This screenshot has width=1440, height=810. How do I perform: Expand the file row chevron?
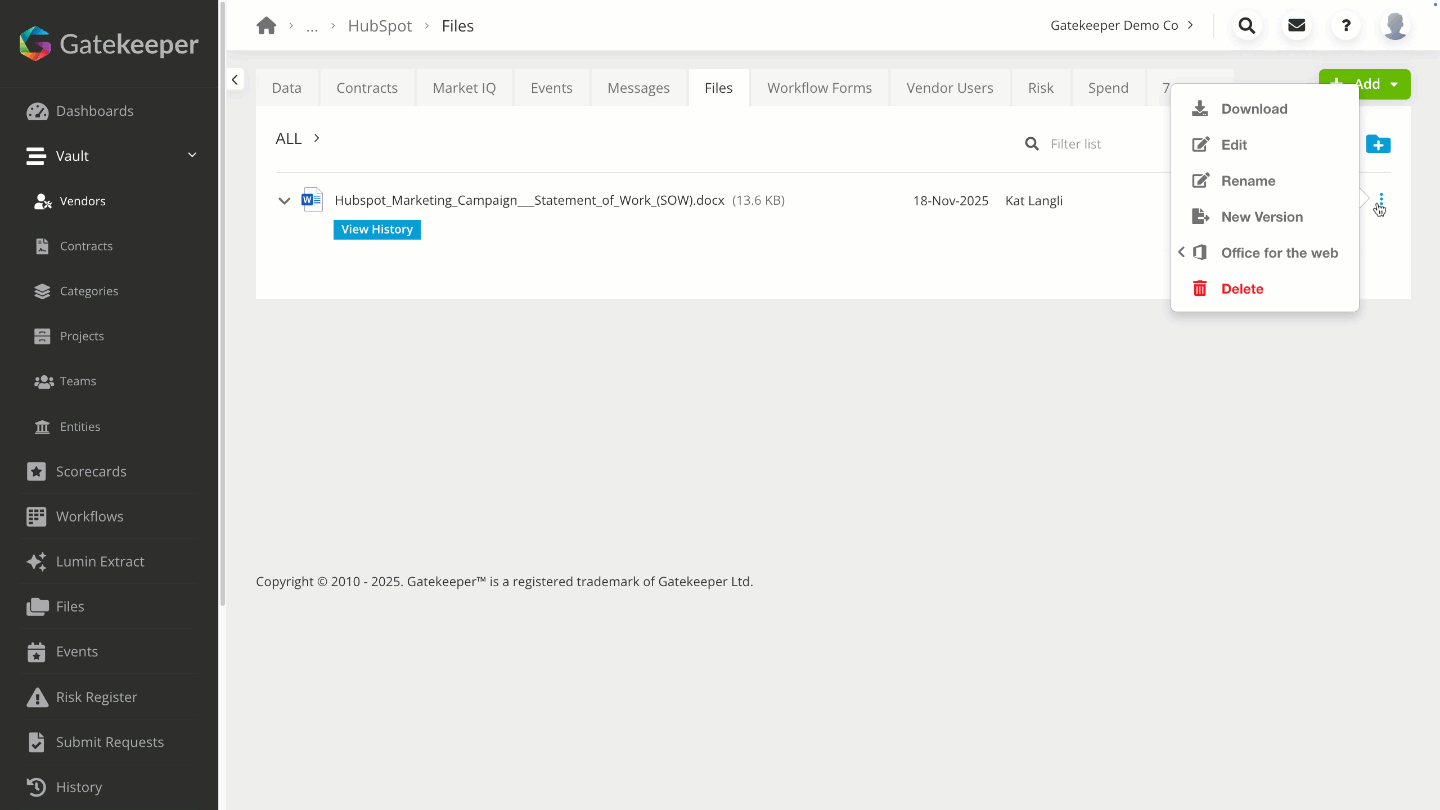pos(284,201)
